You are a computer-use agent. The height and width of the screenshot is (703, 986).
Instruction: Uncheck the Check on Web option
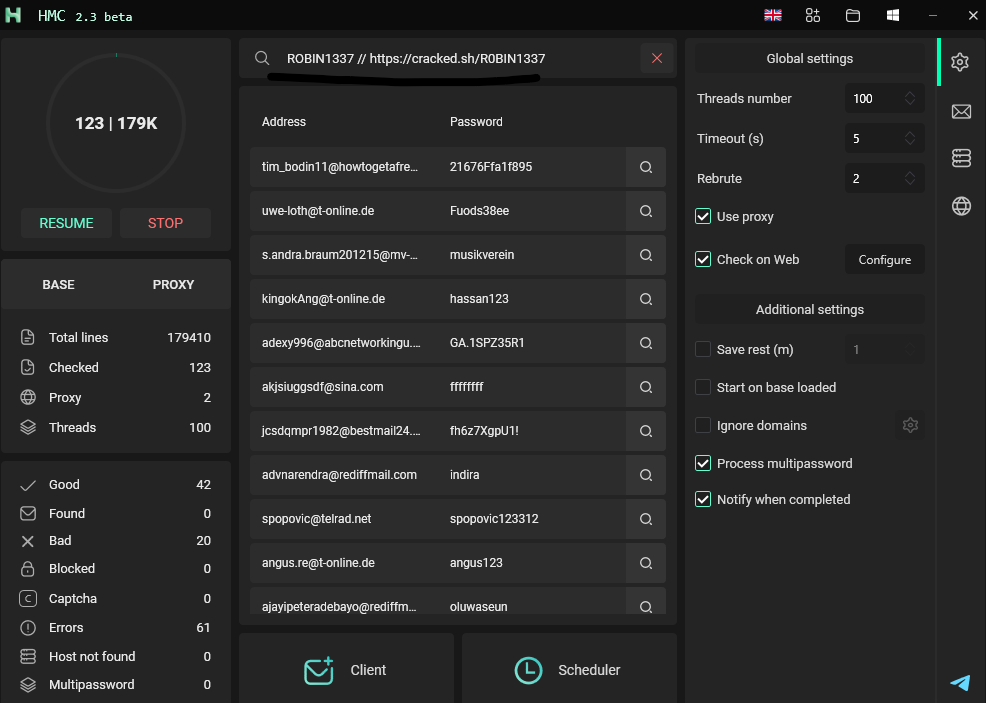coord(703,259)
